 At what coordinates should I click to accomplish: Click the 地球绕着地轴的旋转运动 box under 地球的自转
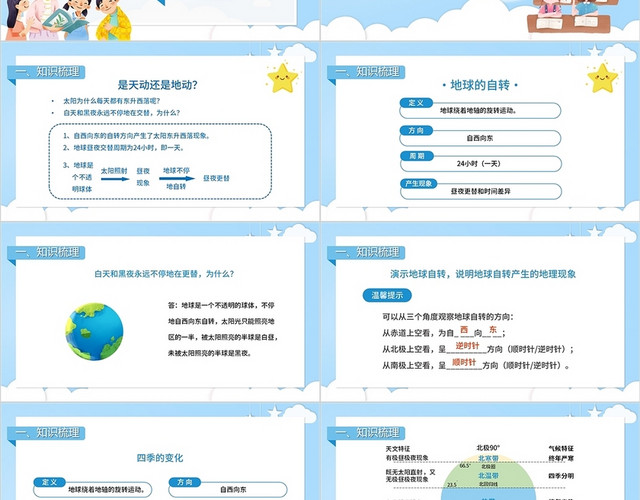click(x=480, y=111)
